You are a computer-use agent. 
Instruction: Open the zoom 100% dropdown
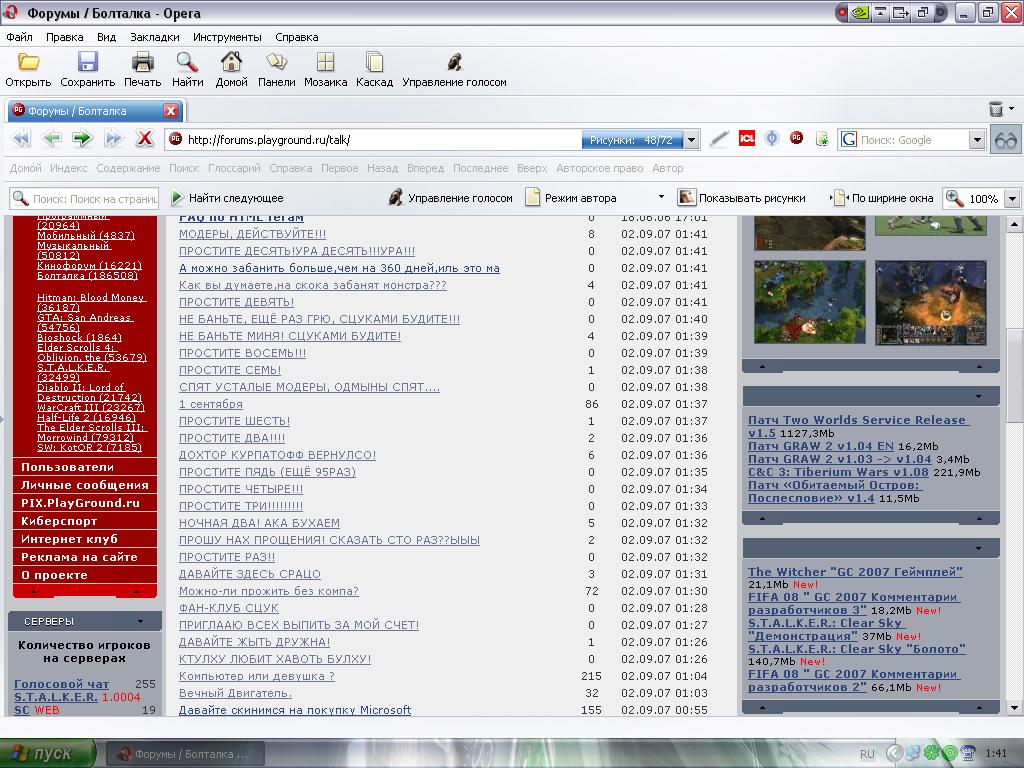1011,198
